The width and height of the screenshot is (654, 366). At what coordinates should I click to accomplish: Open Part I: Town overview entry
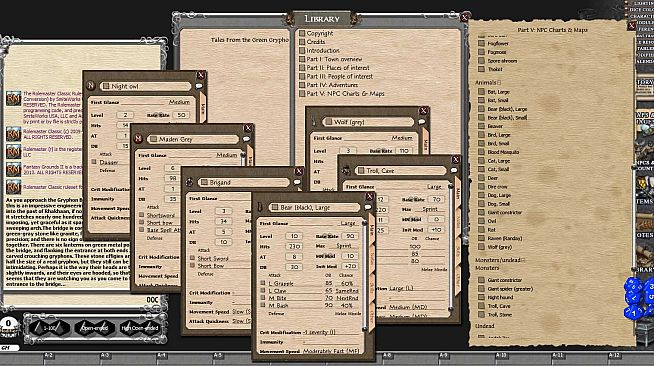(330, 59)
